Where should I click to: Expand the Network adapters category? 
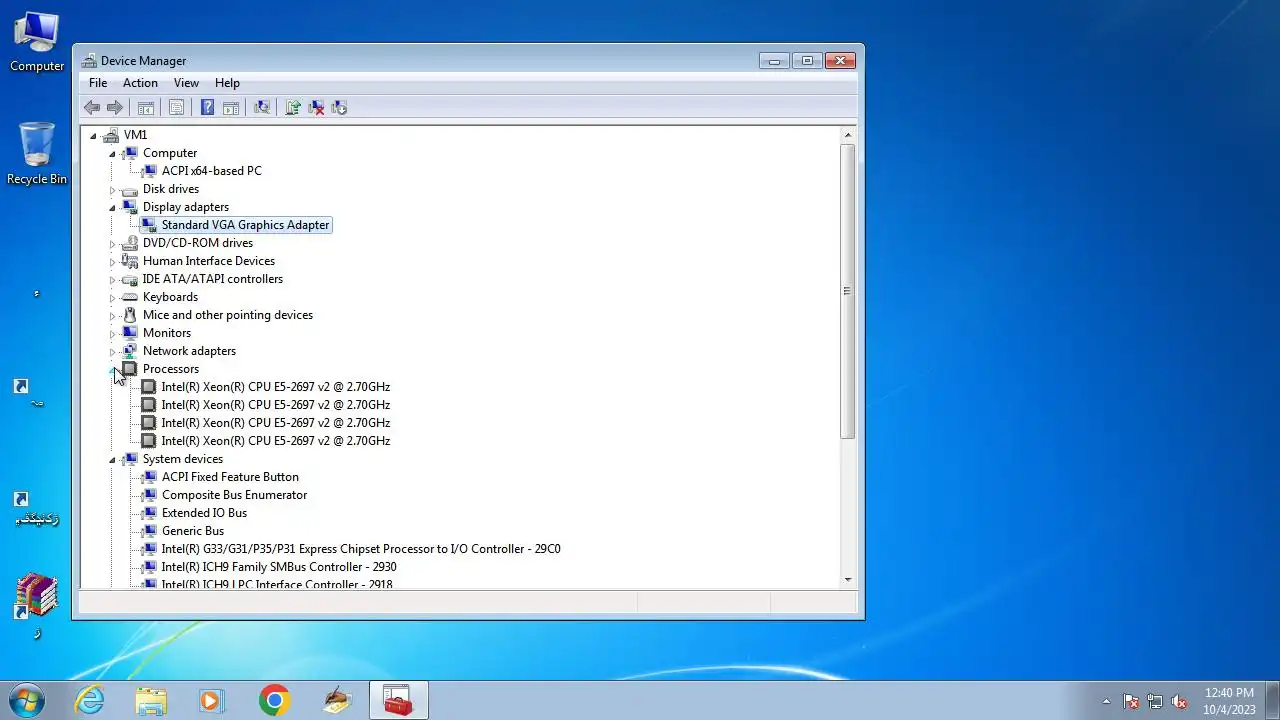(112, 351)
